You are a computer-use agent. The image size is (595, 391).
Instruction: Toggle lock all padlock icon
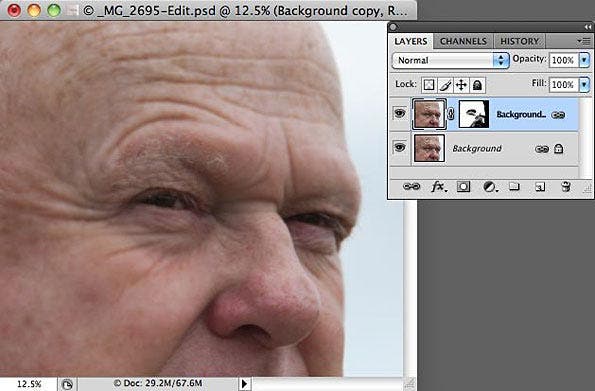click(477, 85)
